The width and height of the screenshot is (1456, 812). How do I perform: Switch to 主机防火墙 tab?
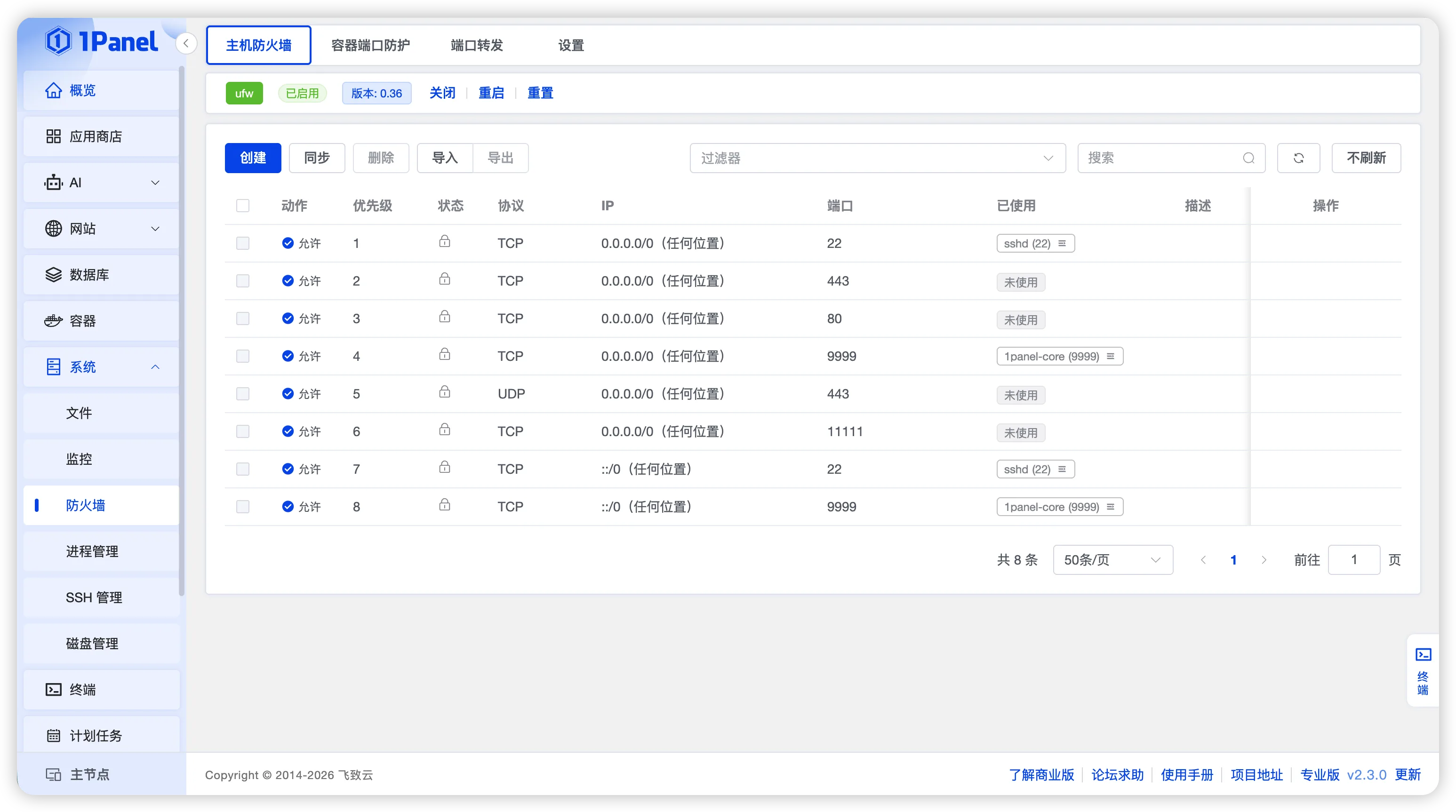[x=258, y=45]
